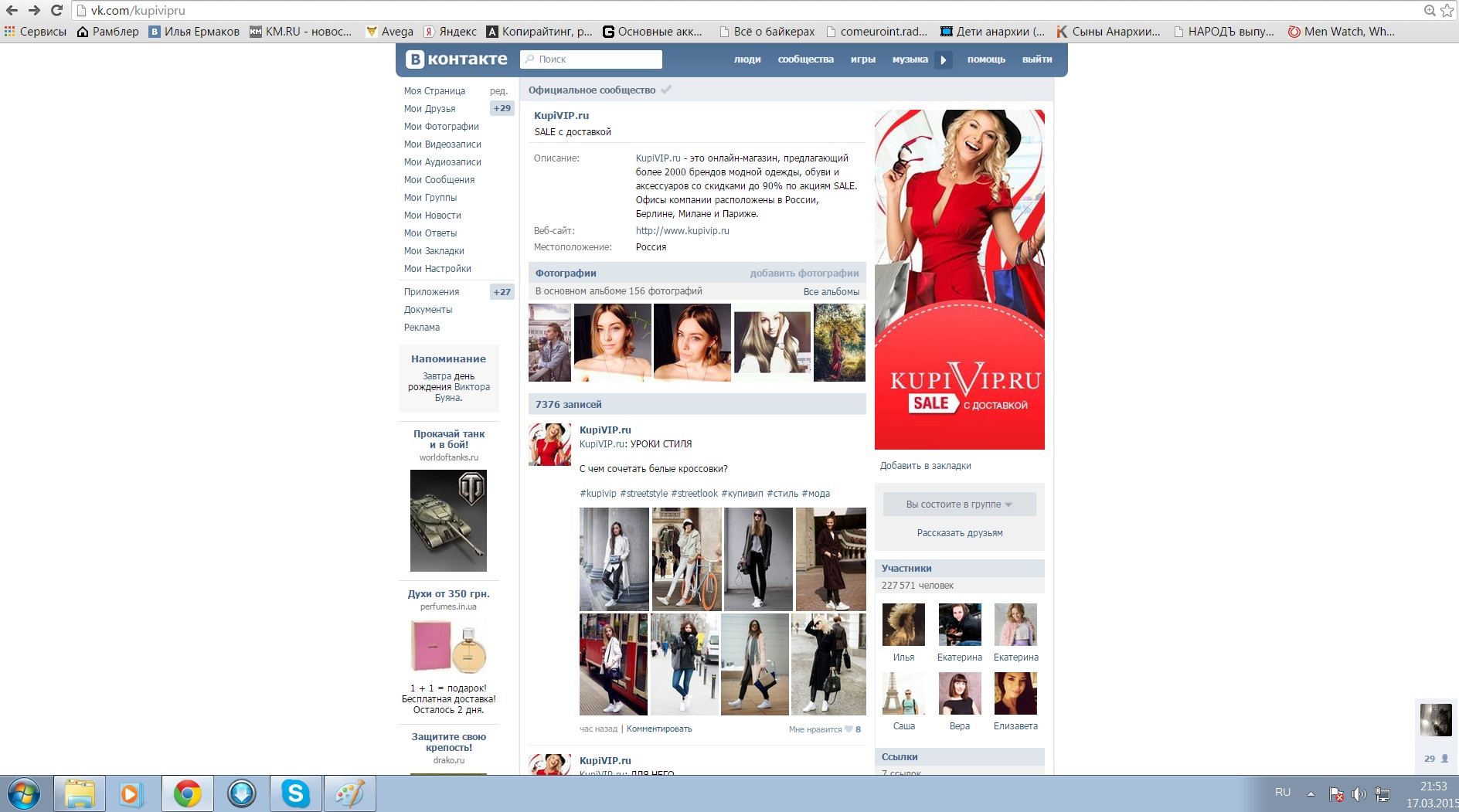1459x812 pixels.
Task: Open the World of Tanks ad image
Action: tap(448, 521)
